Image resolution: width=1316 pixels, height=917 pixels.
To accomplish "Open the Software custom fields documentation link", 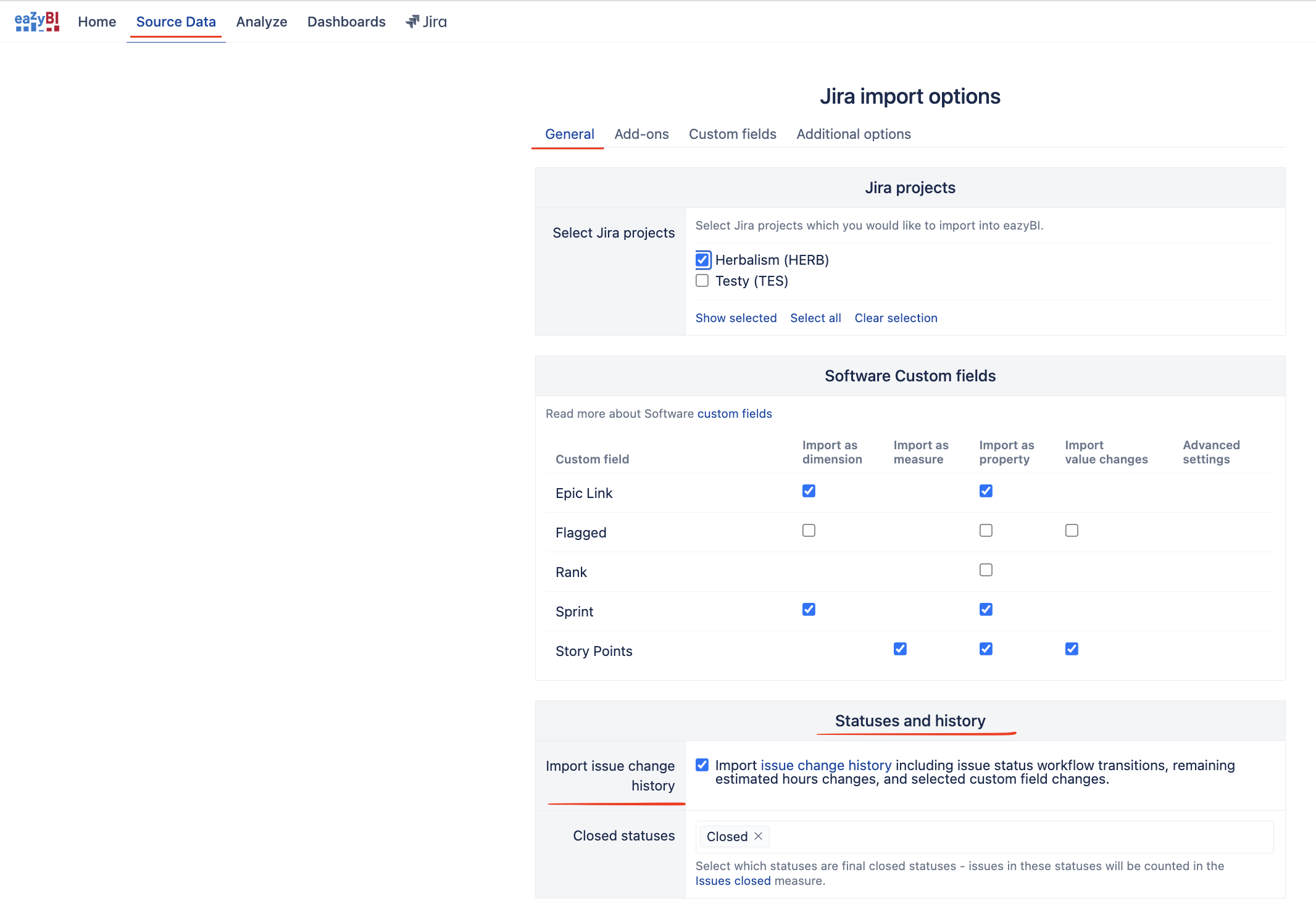I will (735, 413).
